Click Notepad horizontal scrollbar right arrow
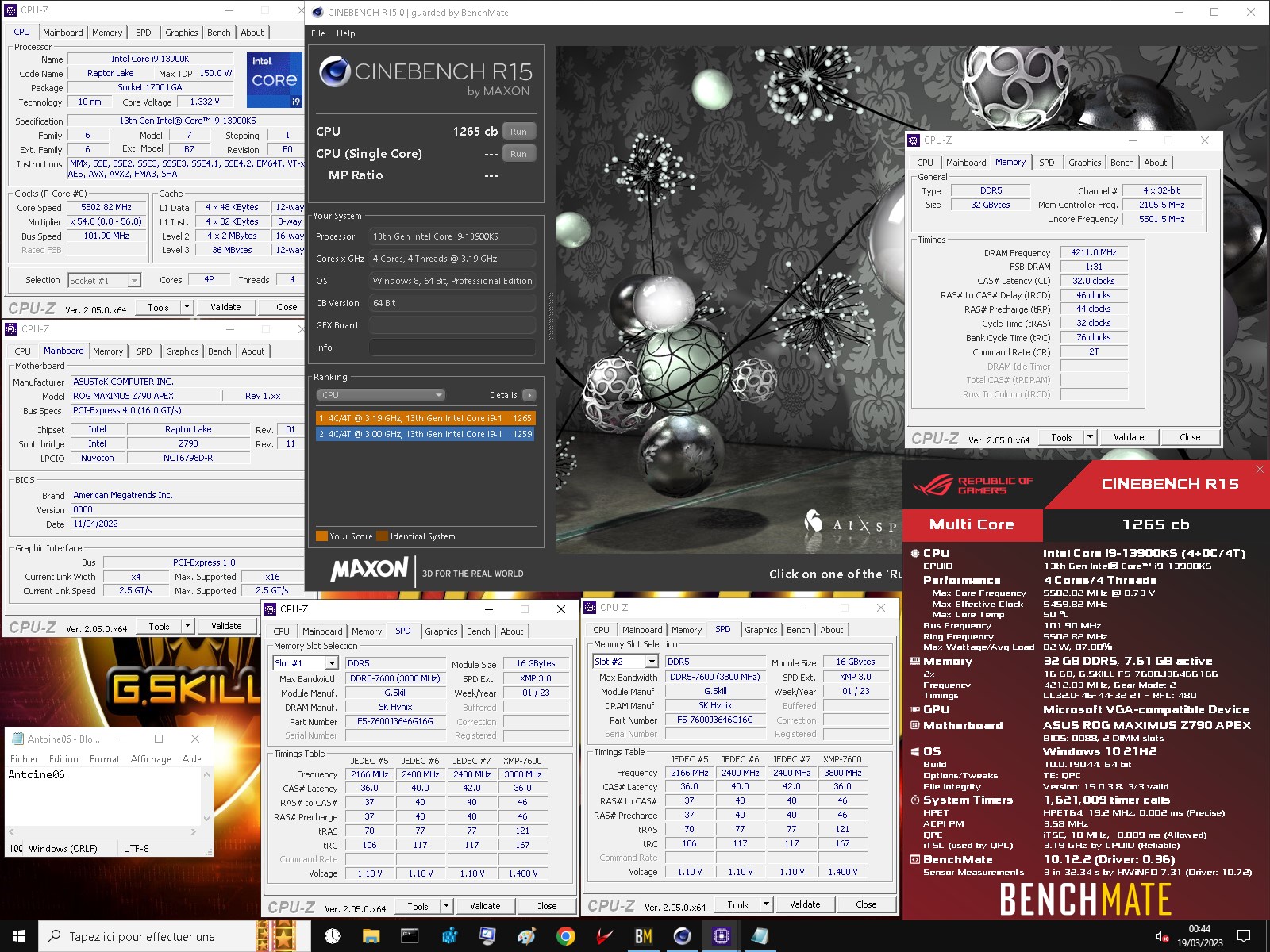Screen dimensions: 1270x952 click(x=194, y=831)
